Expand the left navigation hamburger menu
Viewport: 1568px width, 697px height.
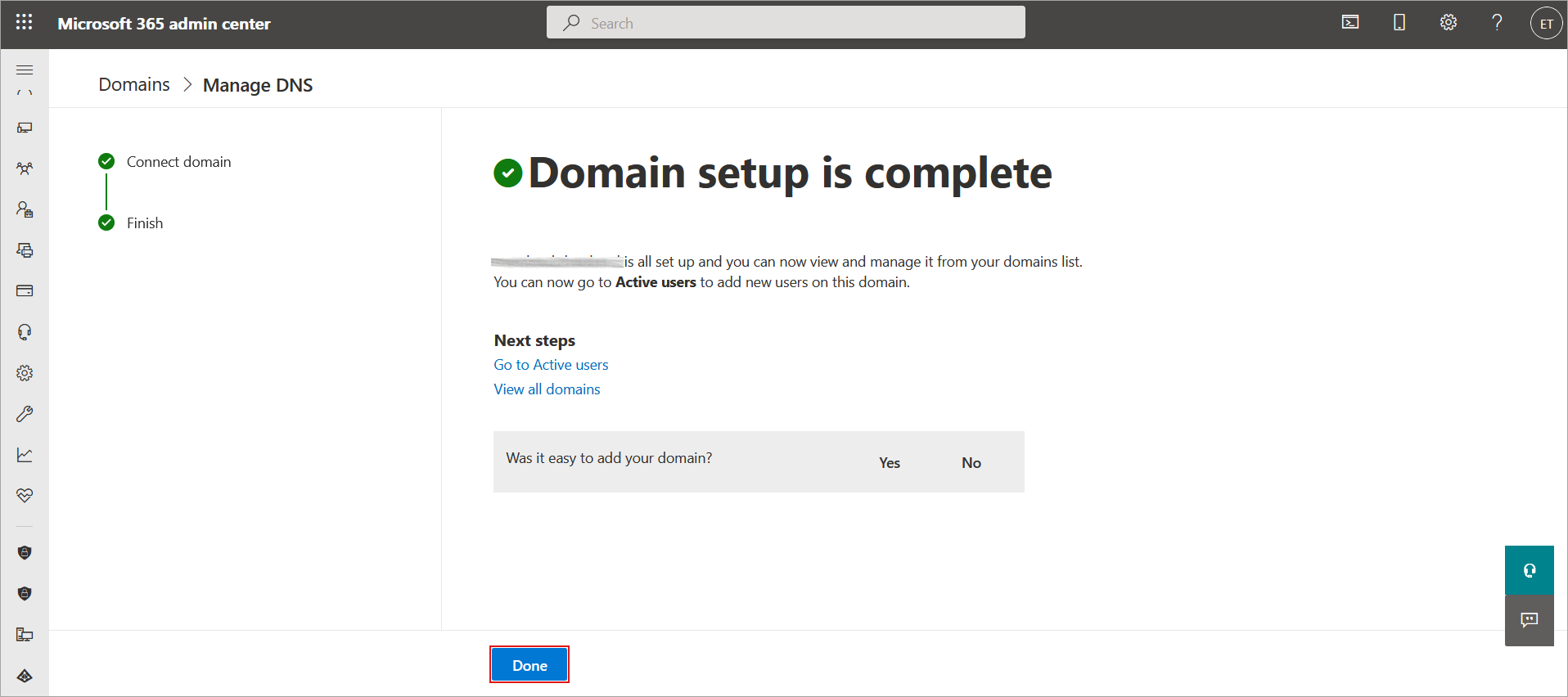(25, 70)
